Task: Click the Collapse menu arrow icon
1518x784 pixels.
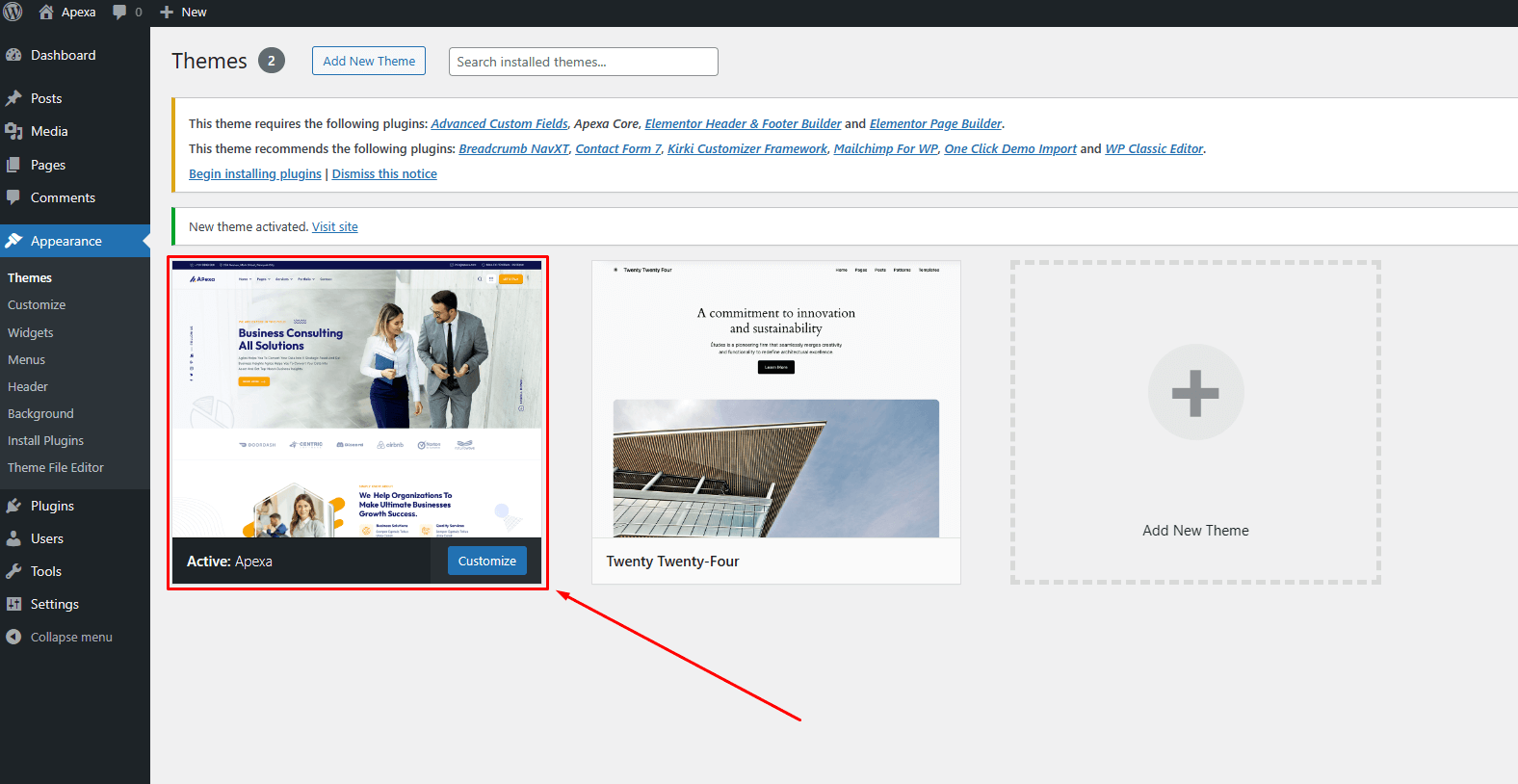Action: point(13,637)
